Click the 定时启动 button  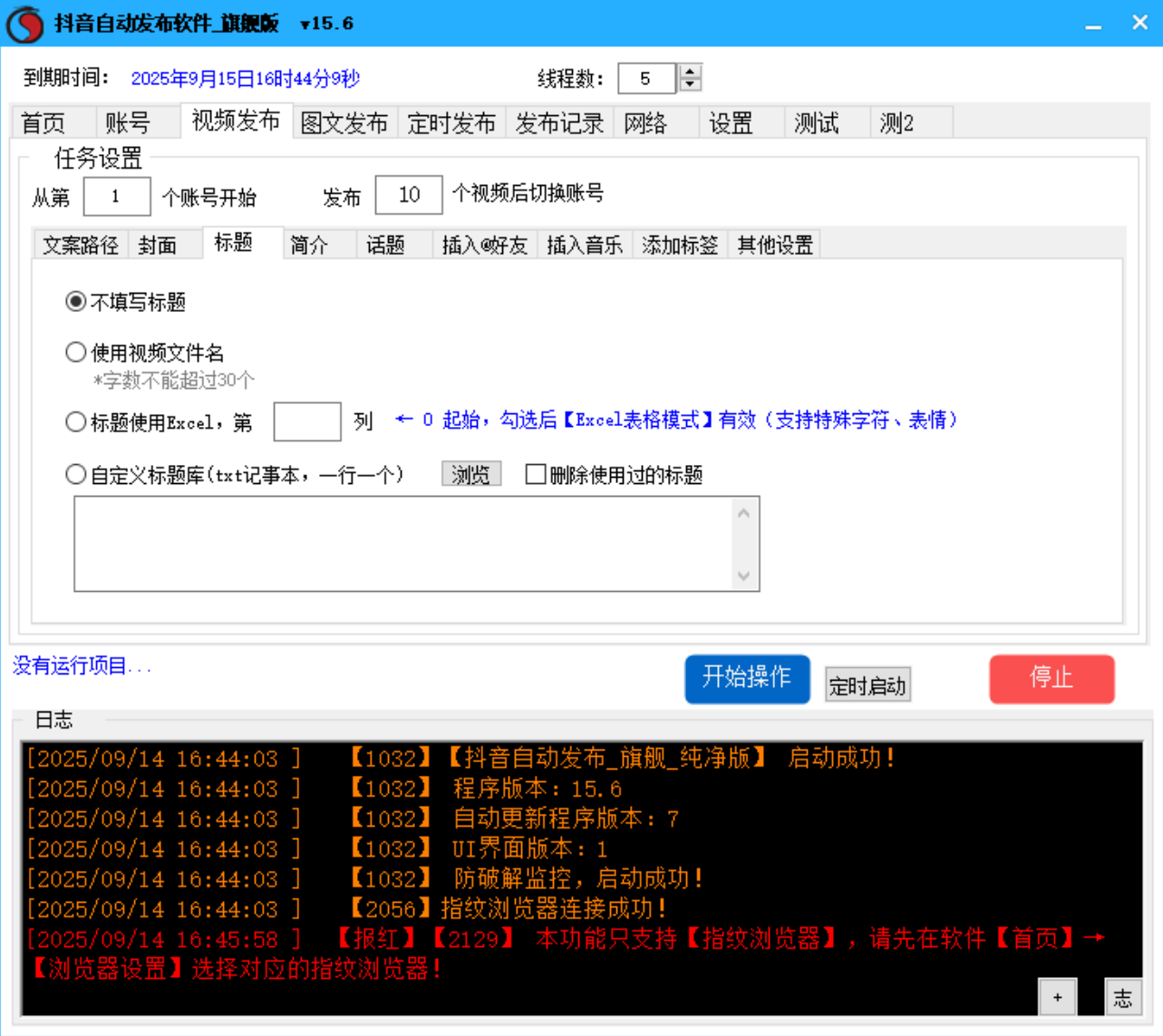point(867,684)
